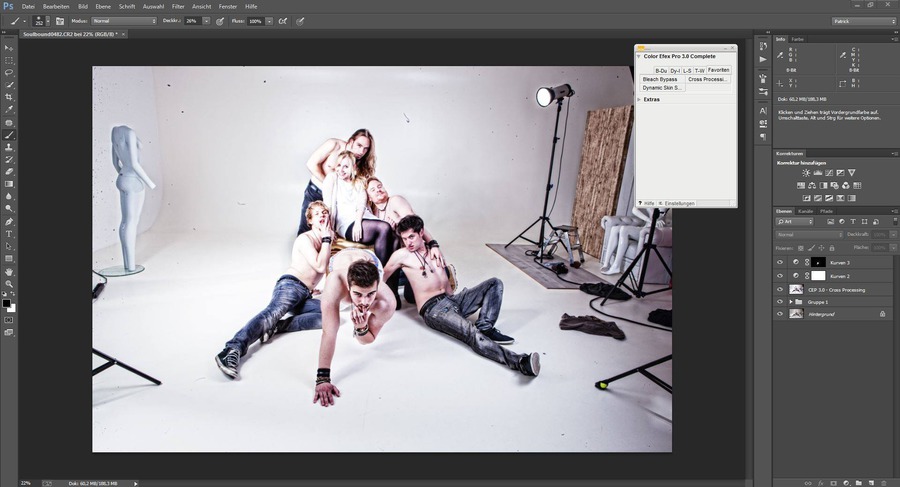This screenshot has height=487, width=900.
Task: Select the Clone Stamp tool
Action: (10, 147)
